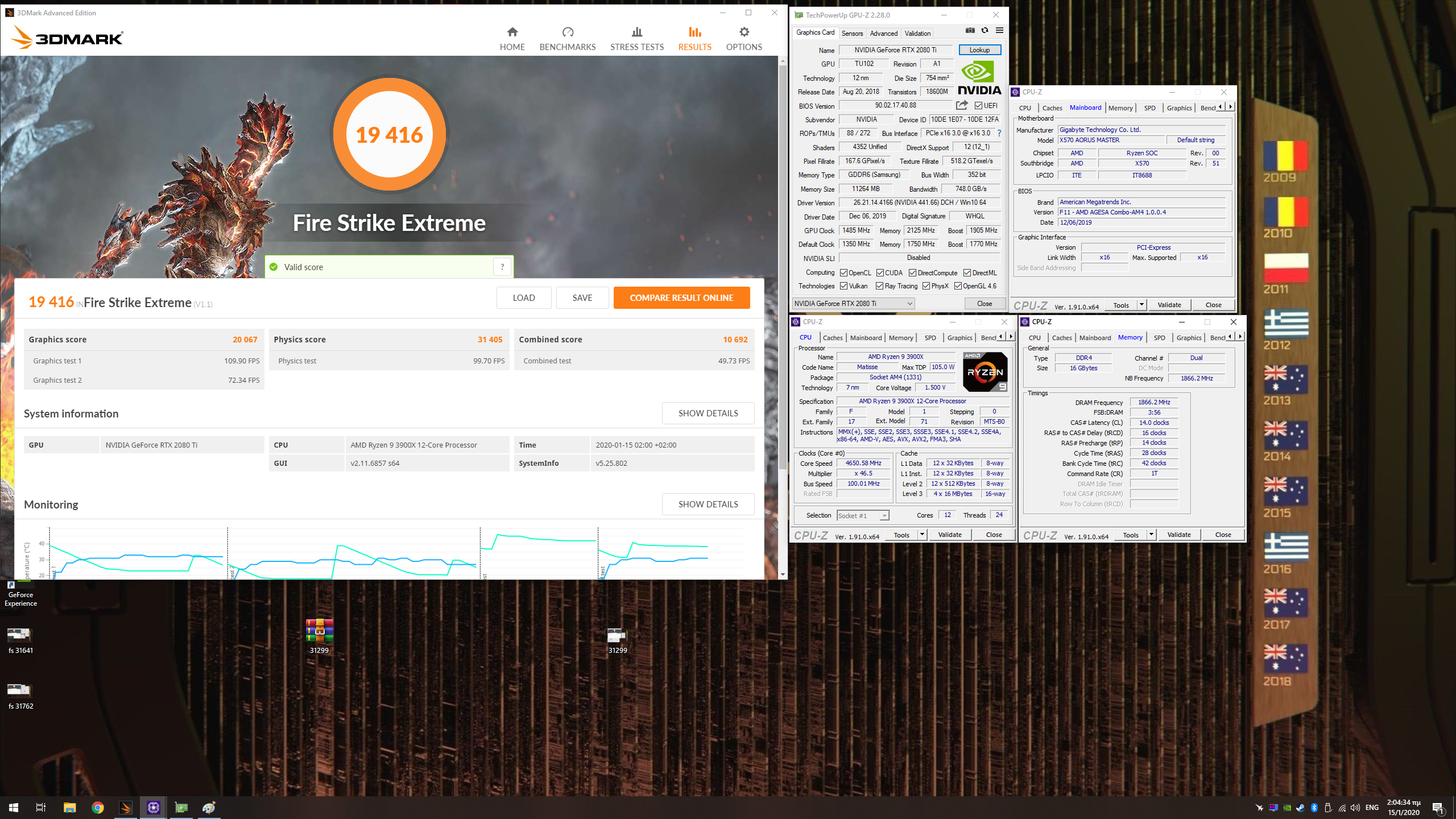Click the SAVE result button
Screen dimensions: 1456x819
[x=582, y=297]
